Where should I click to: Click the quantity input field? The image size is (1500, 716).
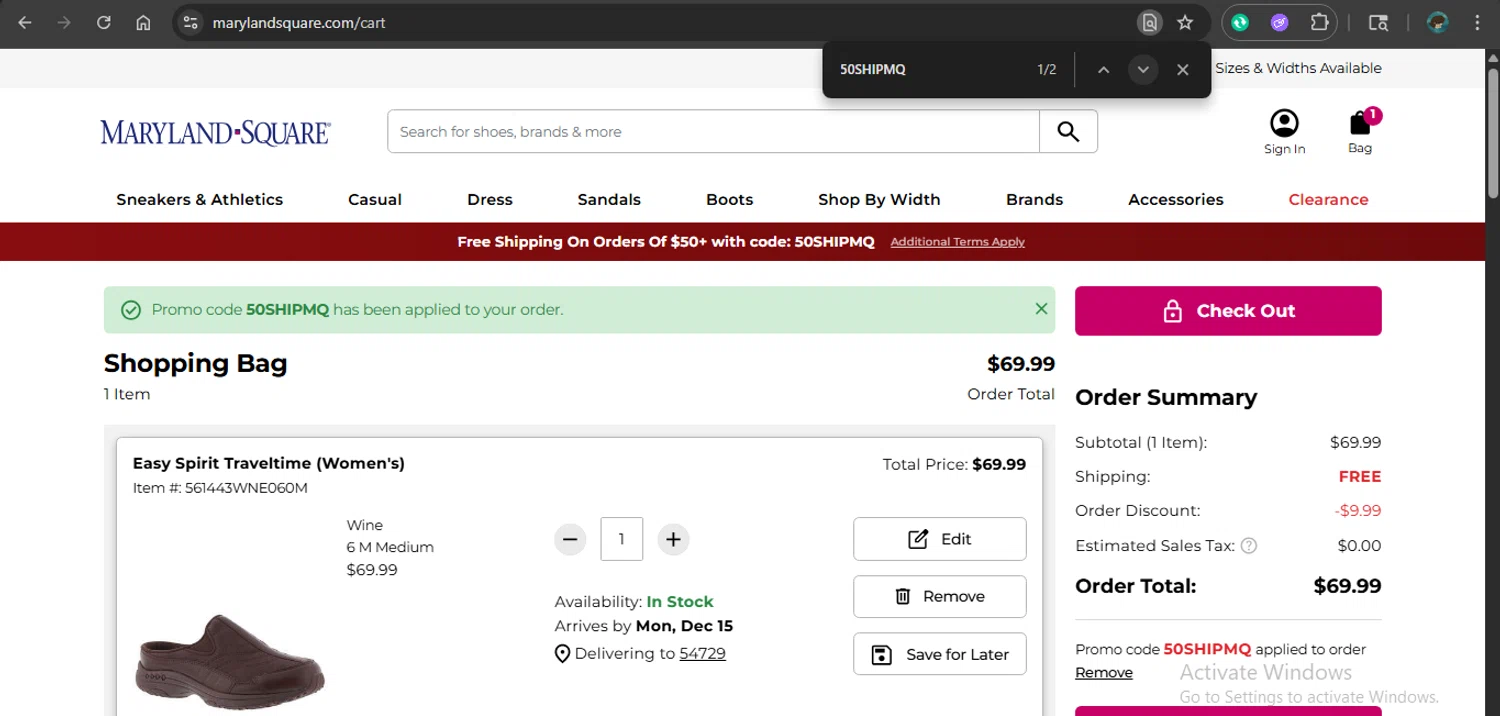(621, 539)
